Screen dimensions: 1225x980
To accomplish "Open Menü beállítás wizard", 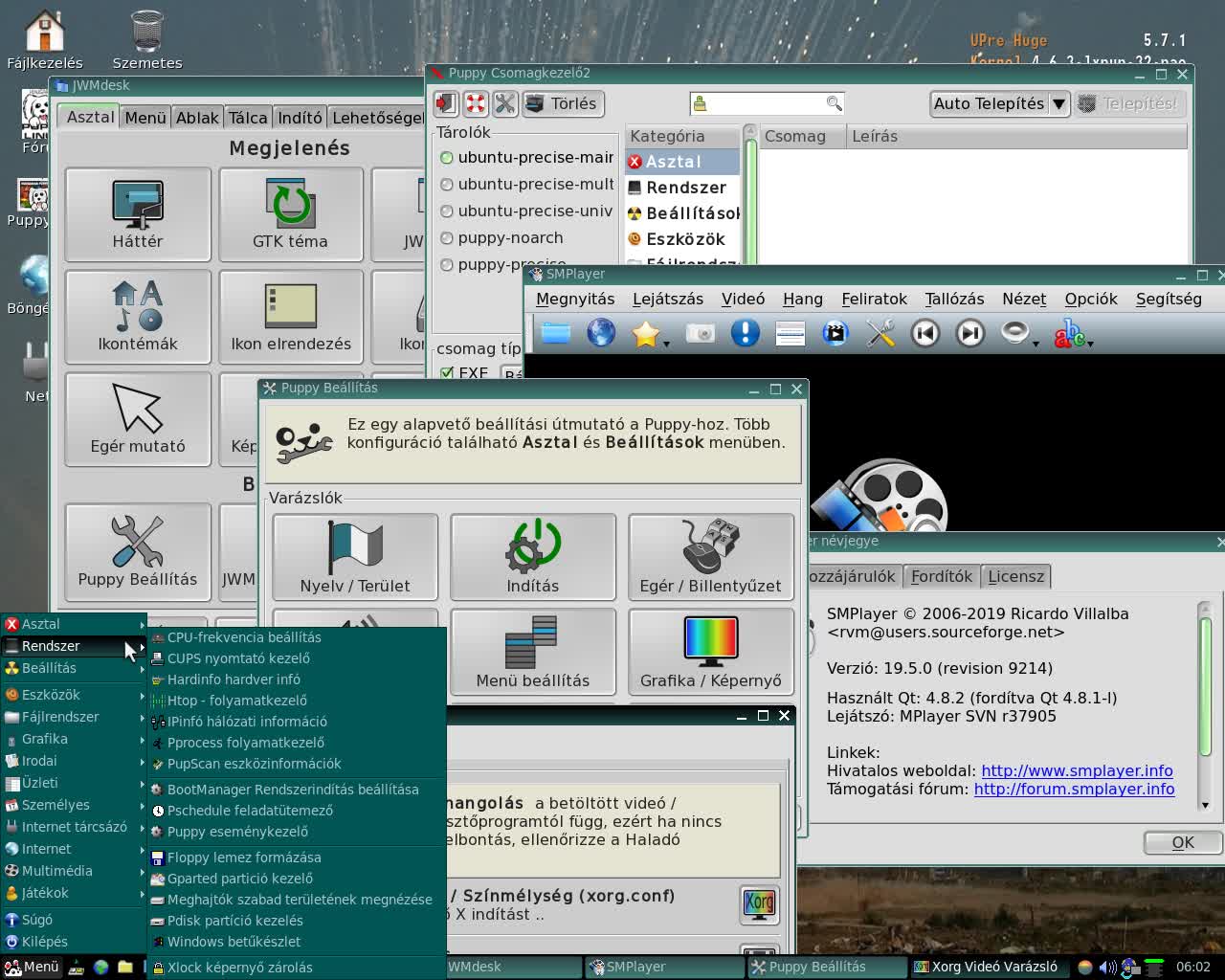I will 533,652.
